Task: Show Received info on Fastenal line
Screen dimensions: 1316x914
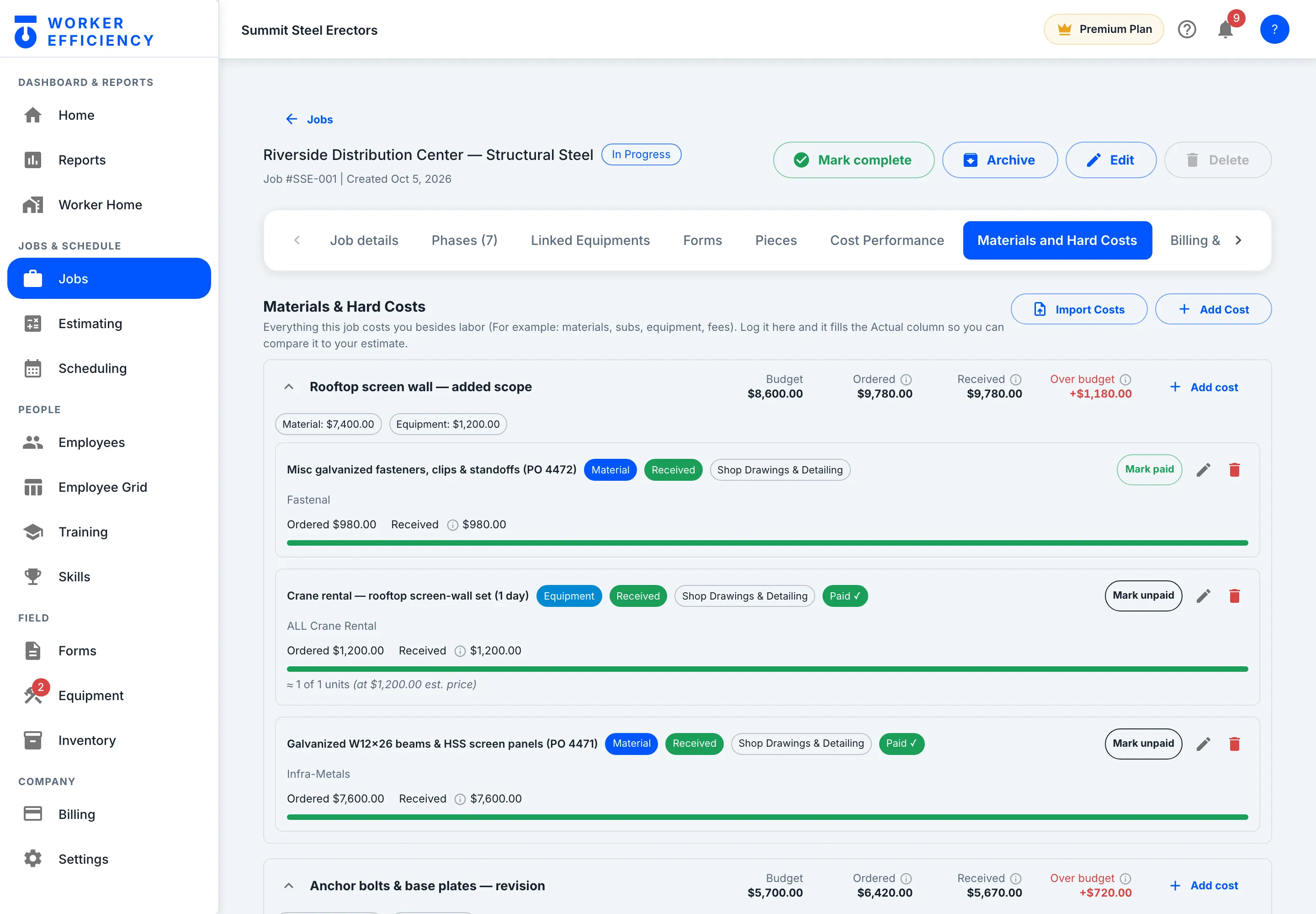Action: point(452,525)
